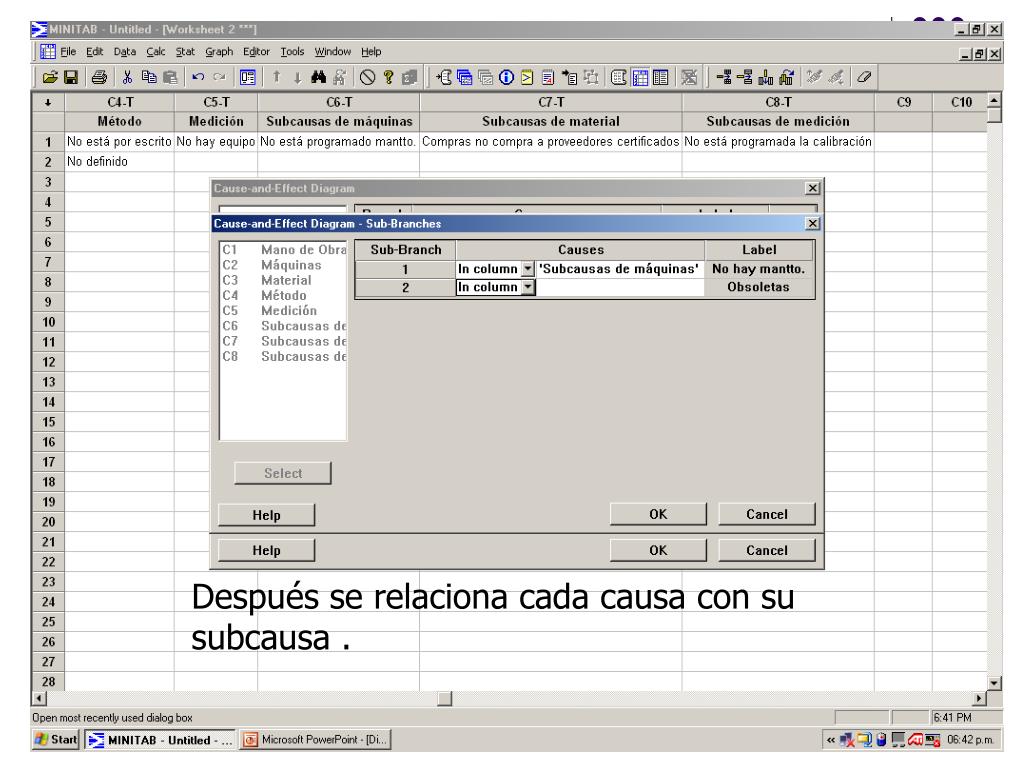Click Help in the Sub-Branches dialog

point(266,515)
